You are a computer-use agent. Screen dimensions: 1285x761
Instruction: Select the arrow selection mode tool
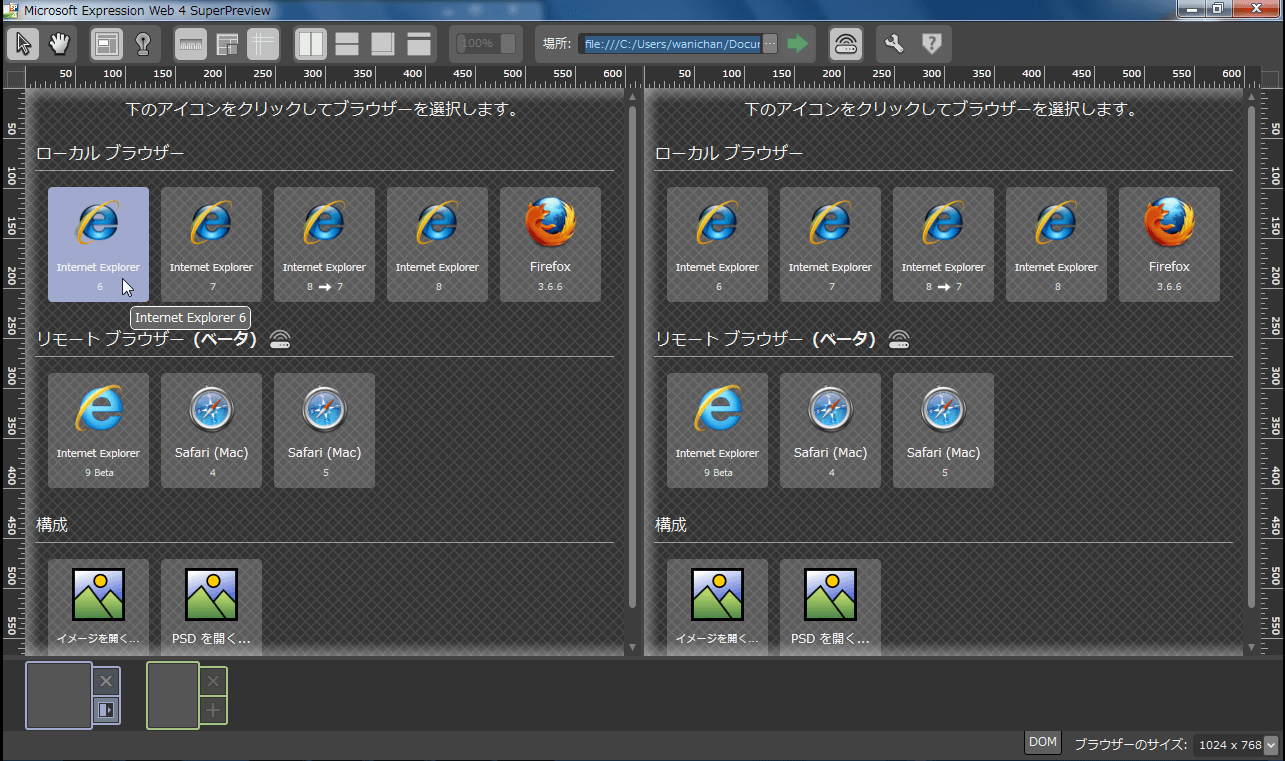pyautogui.click(x=25, y=44)
